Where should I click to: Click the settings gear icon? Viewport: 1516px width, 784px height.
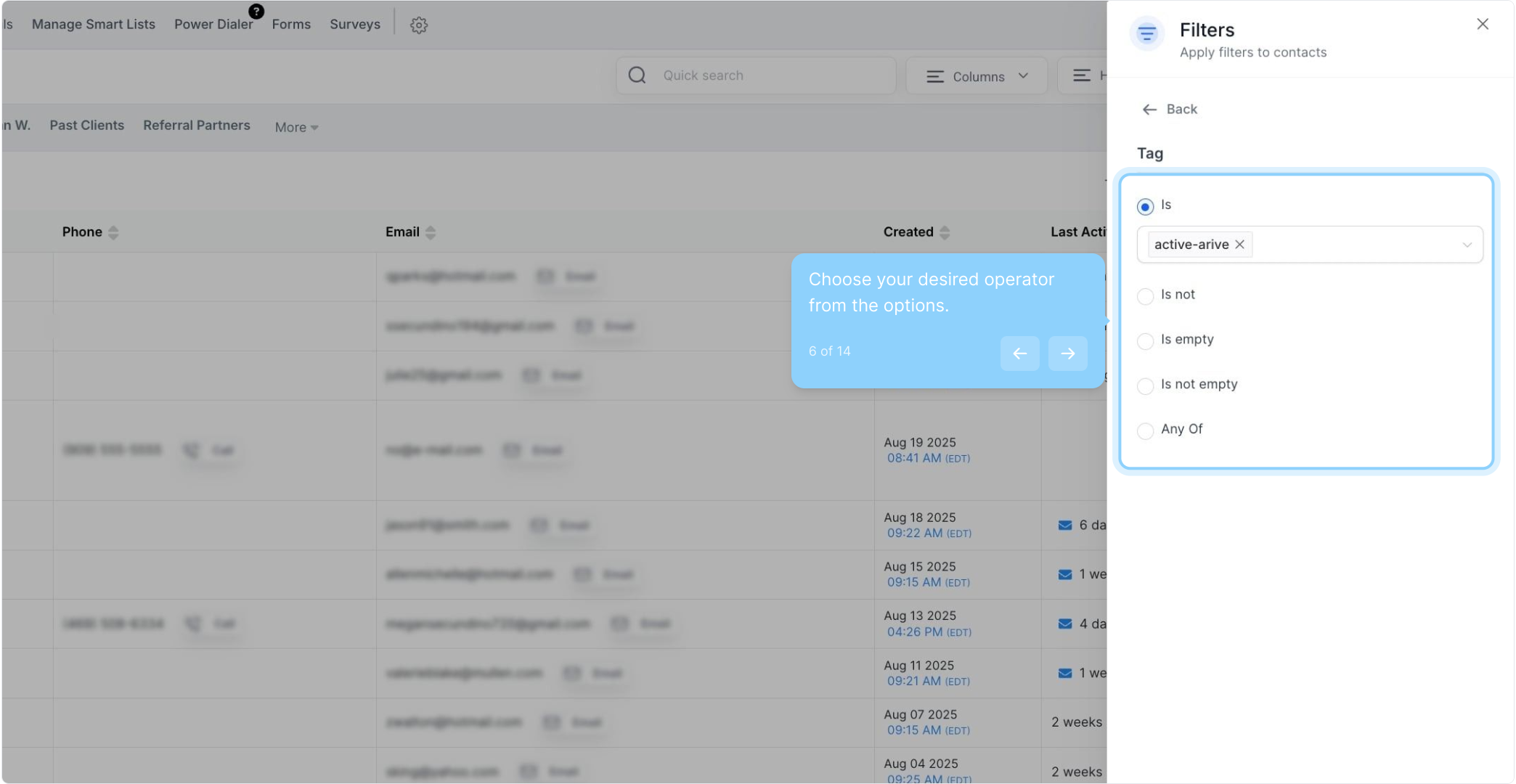coord(419,25)
